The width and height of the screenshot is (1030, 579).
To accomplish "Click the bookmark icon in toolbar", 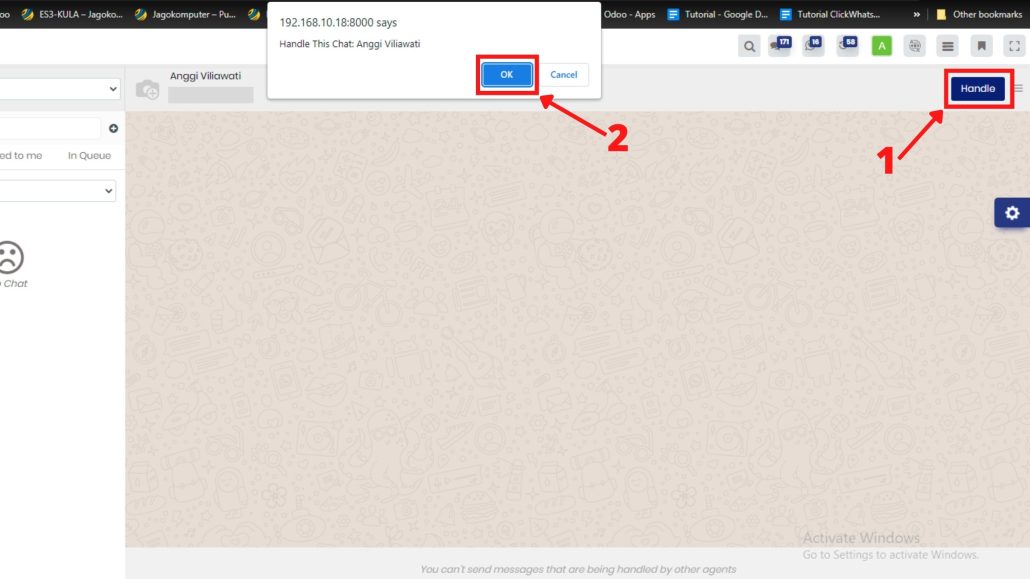I will coord(981,46).
